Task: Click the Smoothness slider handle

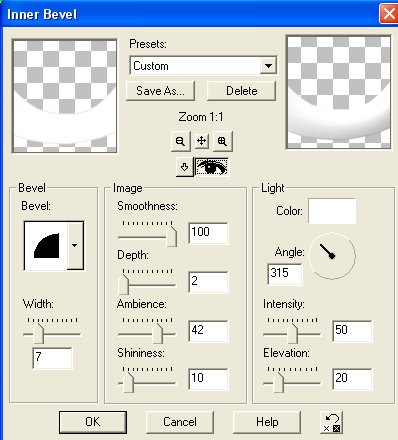Action: (x=171, y=236)
